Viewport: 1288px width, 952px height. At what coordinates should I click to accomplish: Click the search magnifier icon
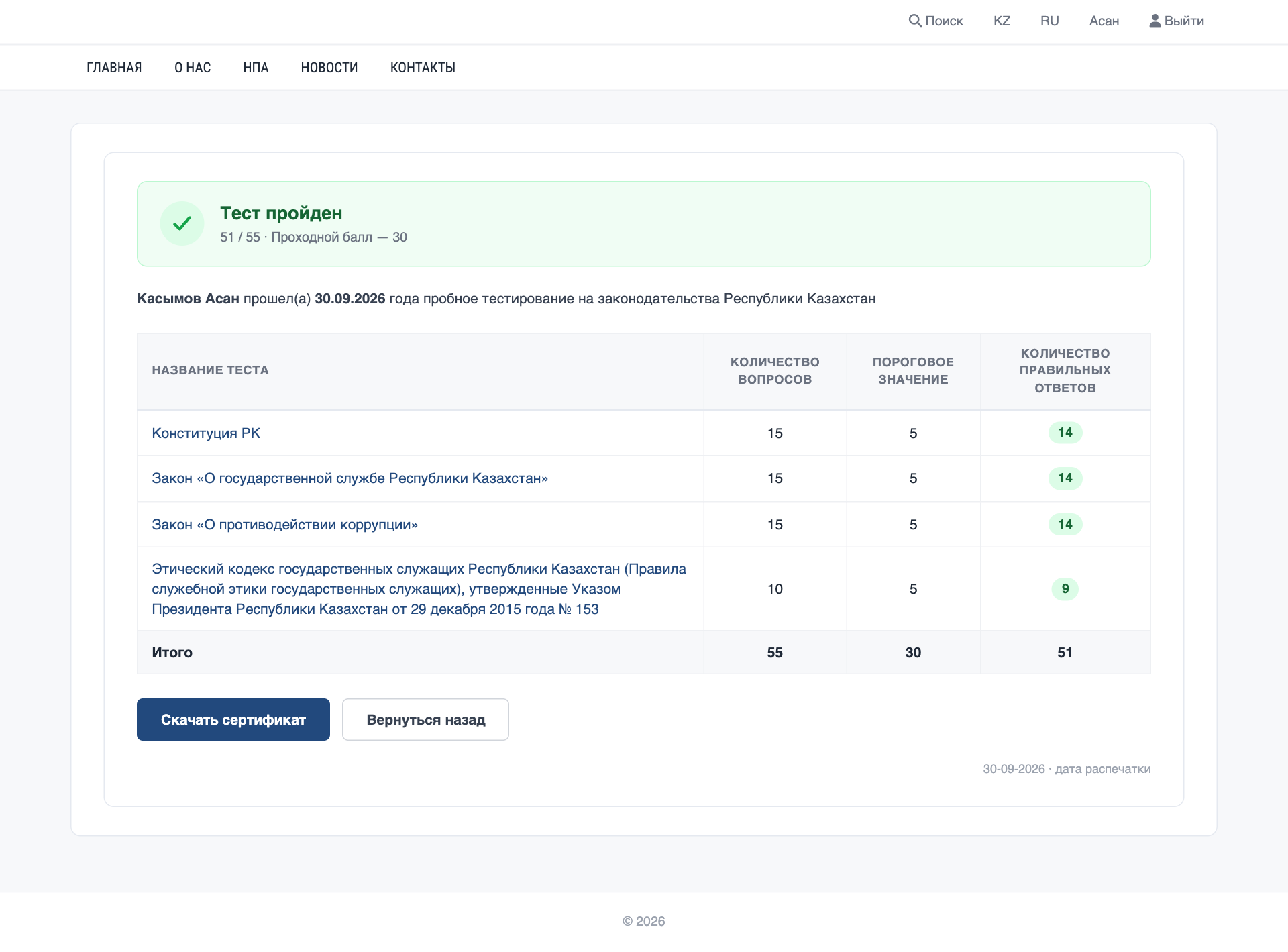pyautogui.click(x=914, y=21)
